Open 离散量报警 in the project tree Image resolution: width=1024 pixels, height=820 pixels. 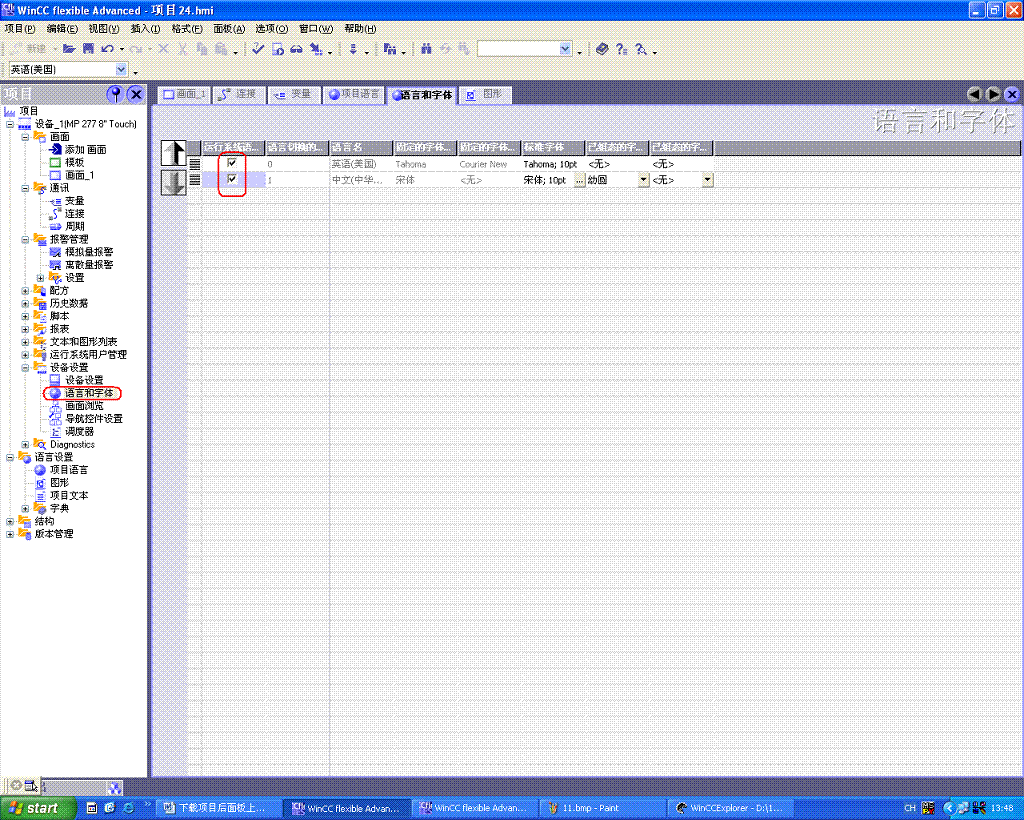89,264
